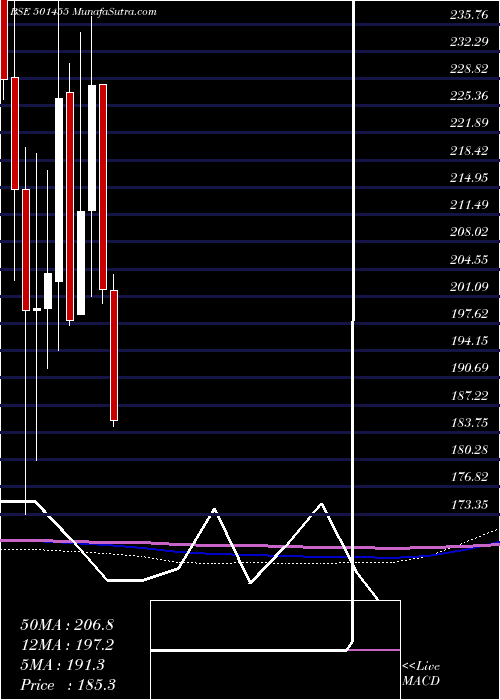
Task: Click the 214.95 price axis label
Action: coord(469,178)
